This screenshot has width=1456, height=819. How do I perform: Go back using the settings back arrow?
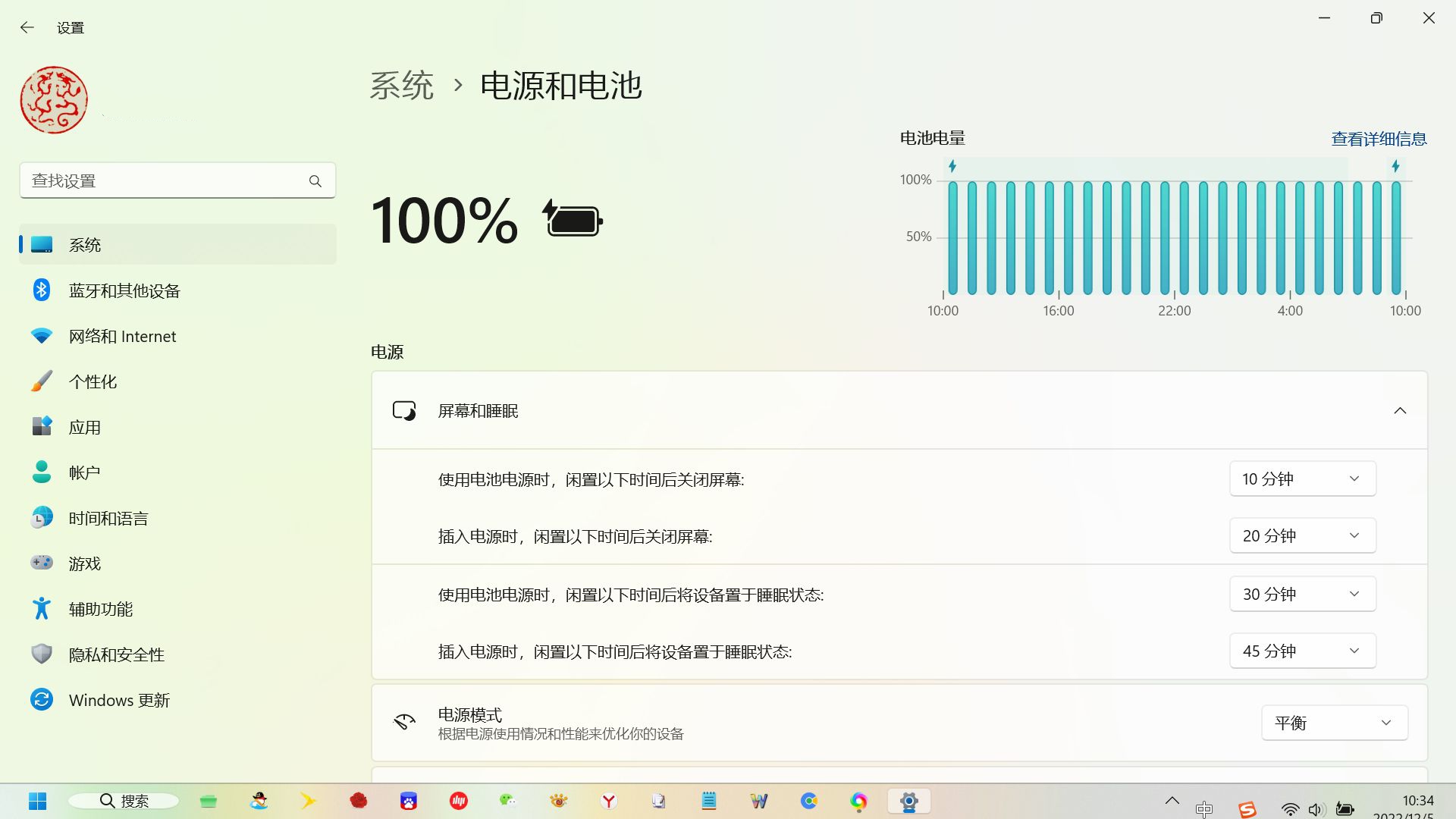(27, 27)
